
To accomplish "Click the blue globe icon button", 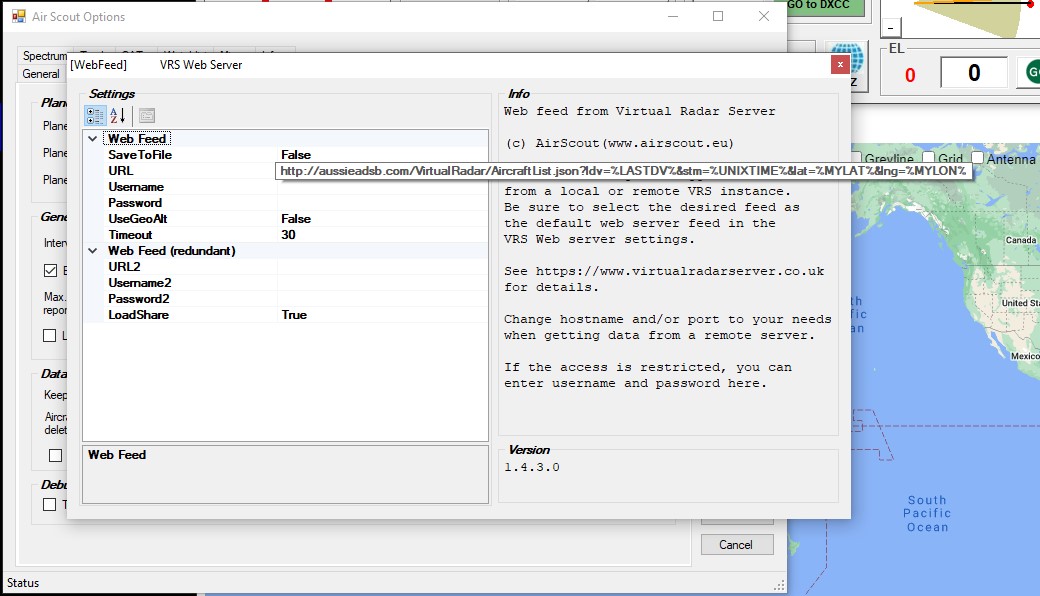I will pos(847,64).
